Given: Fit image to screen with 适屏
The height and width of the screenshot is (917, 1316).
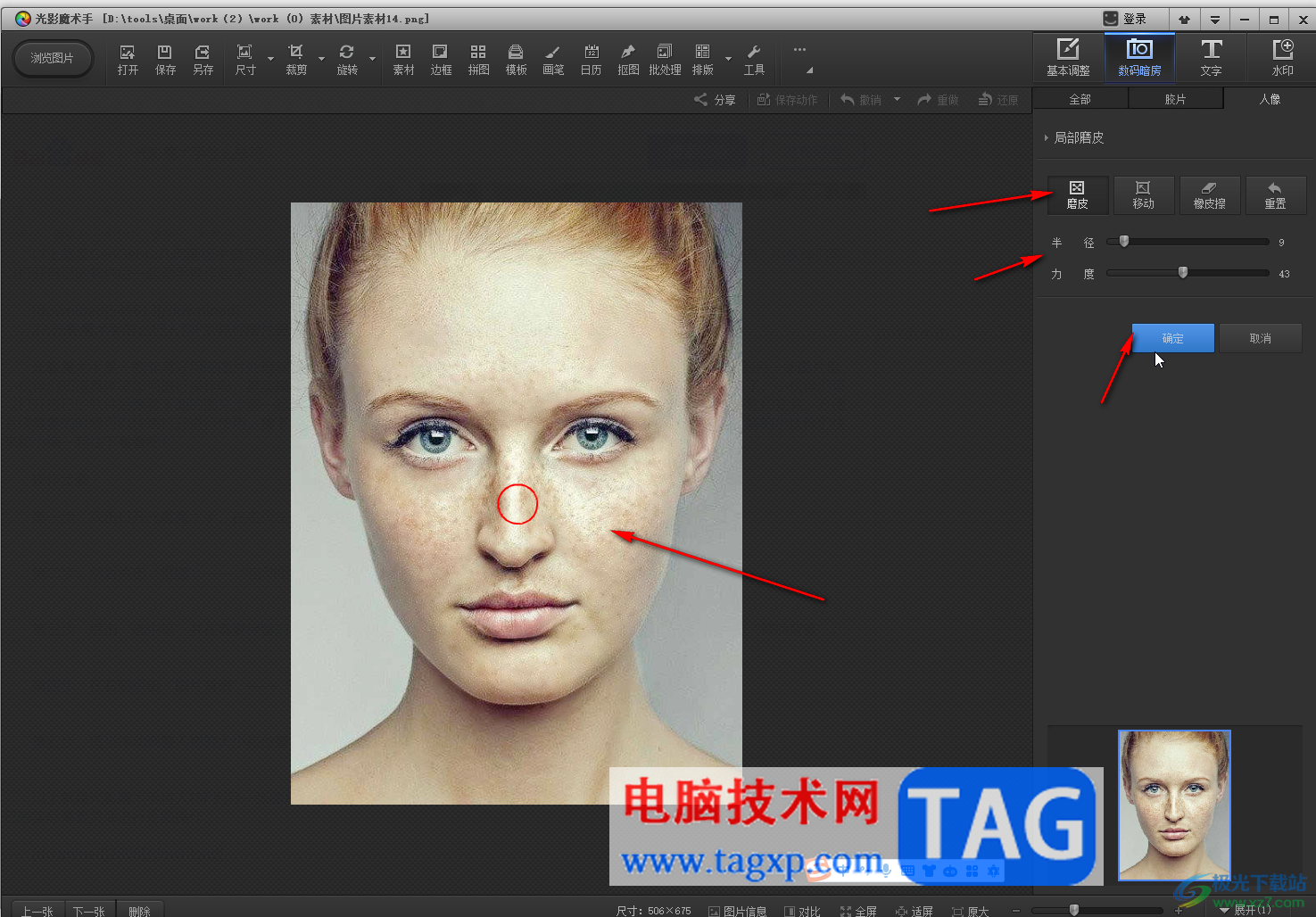Looking at the screenshot, I should (915, 911).
